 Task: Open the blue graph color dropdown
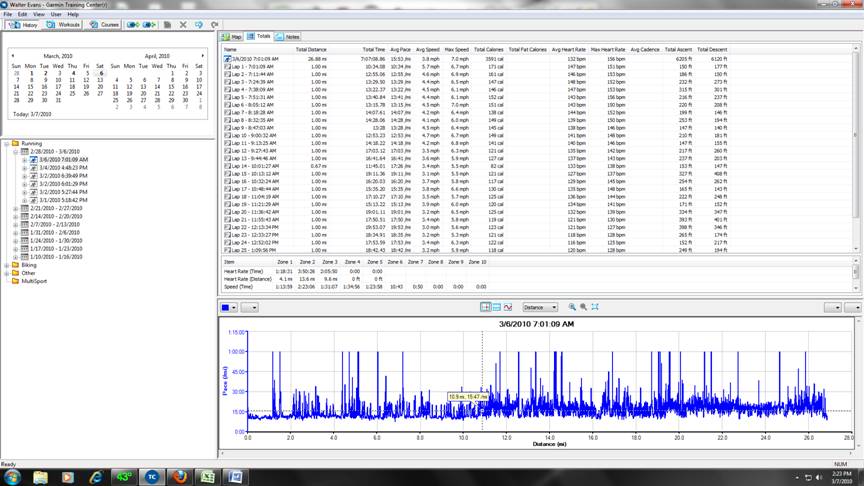point(229,307)
